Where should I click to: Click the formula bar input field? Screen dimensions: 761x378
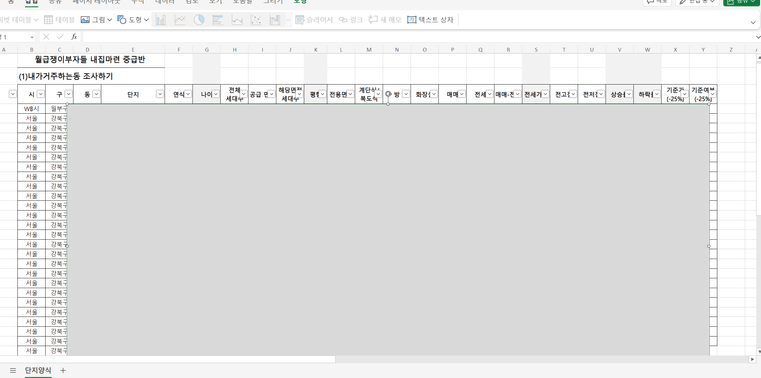point(417,37)
